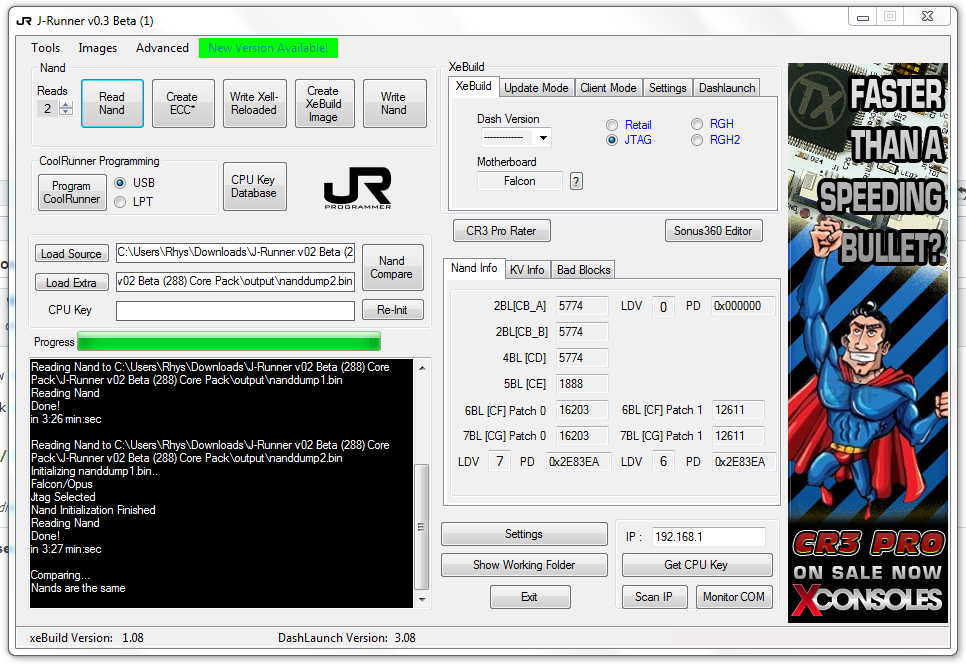Open the Tools menu

tap(46, 48)
